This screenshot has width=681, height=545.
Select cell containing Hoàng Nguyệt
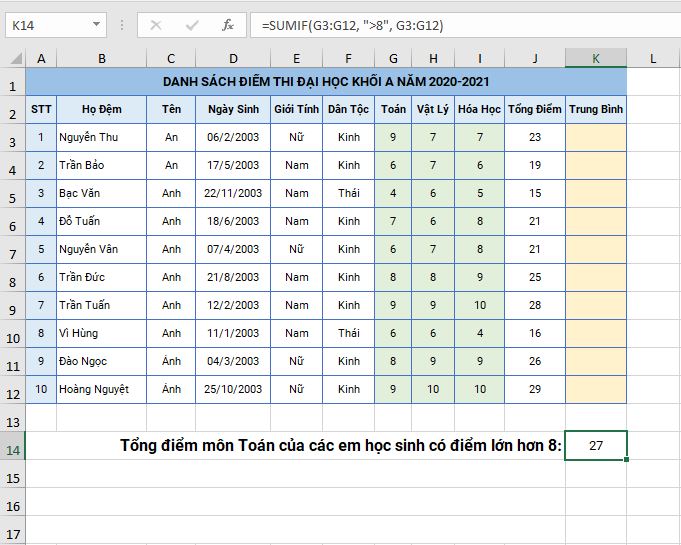pos(102,389)
